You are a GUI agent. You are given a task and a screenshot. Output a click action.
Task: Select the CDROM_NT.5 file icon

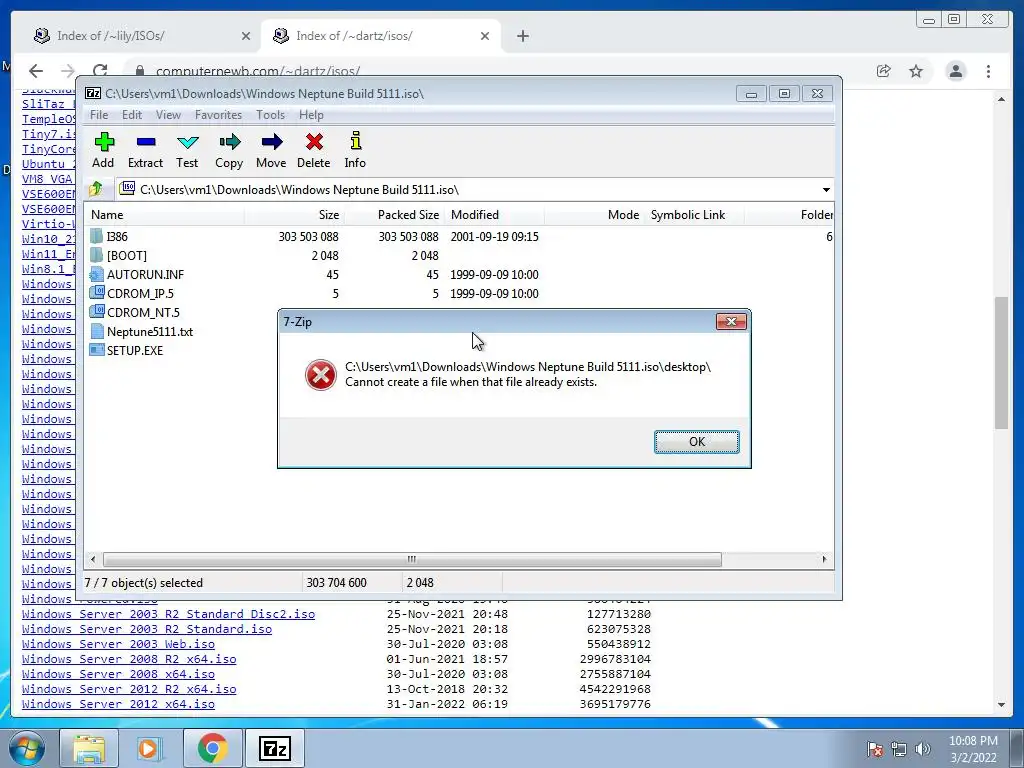97,312
